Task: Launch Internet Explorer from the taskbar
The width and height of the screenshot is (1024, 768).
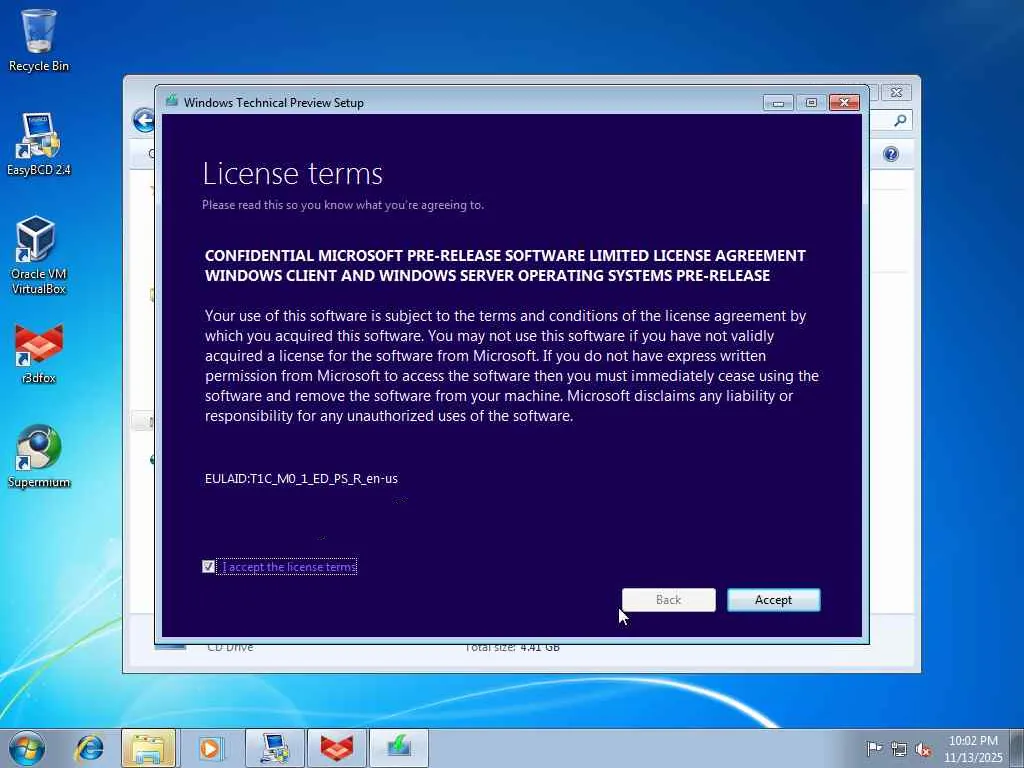Action: (89, 748)
